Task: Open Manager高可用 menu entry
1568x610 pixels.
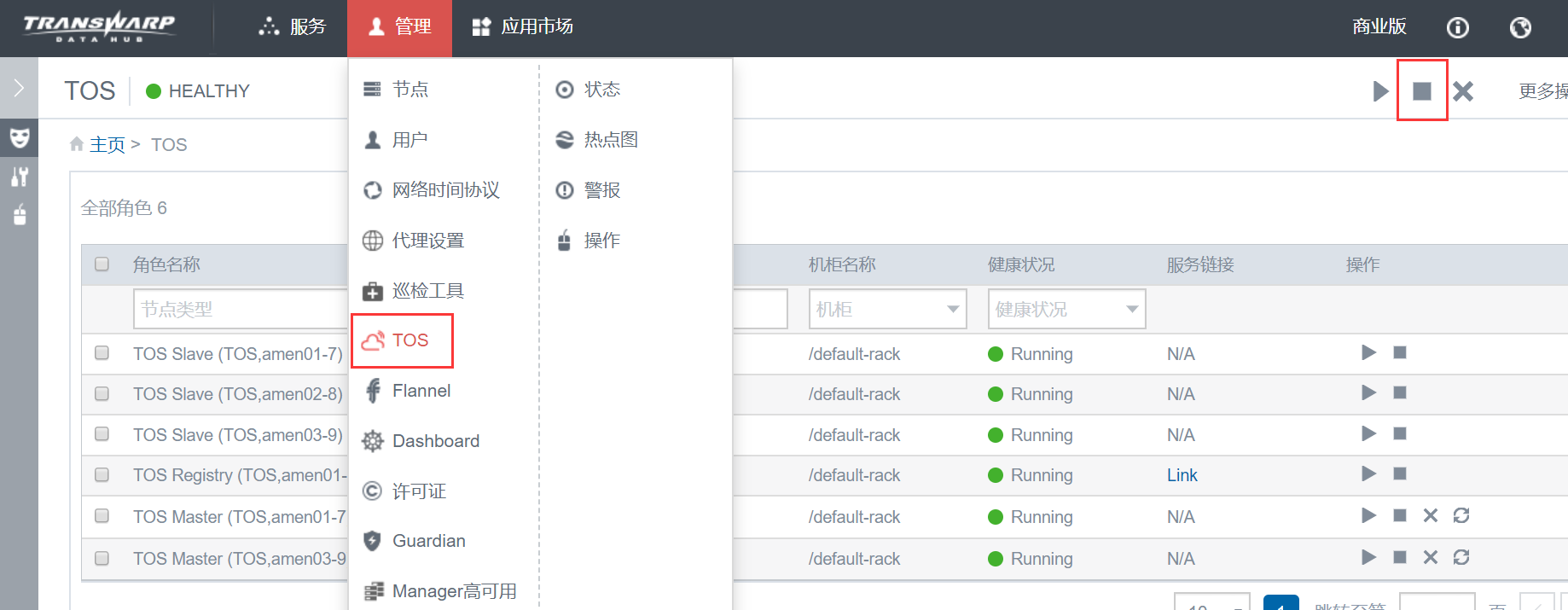Action: coord(440,591)
